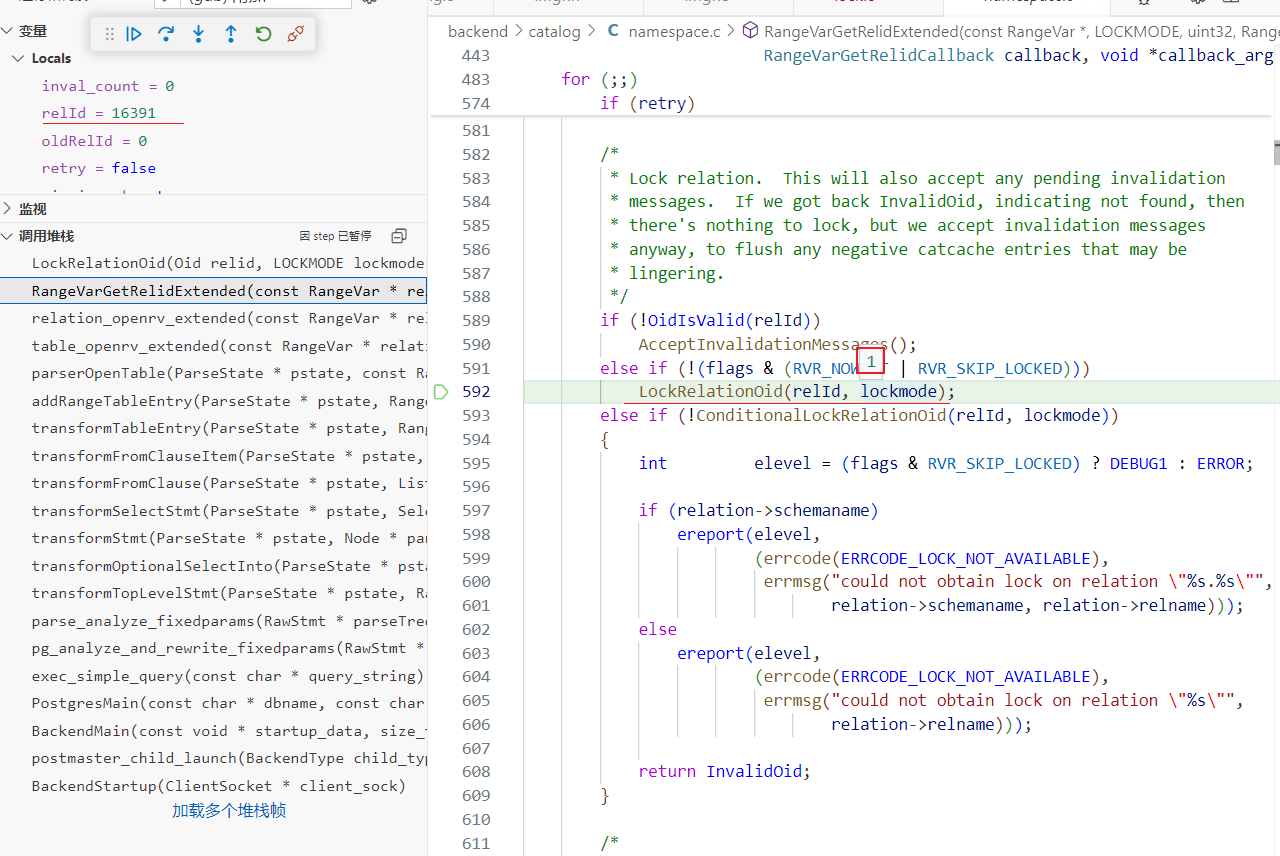
Task: Select the PostgresMain stack frame
Action: pos(227,703)
